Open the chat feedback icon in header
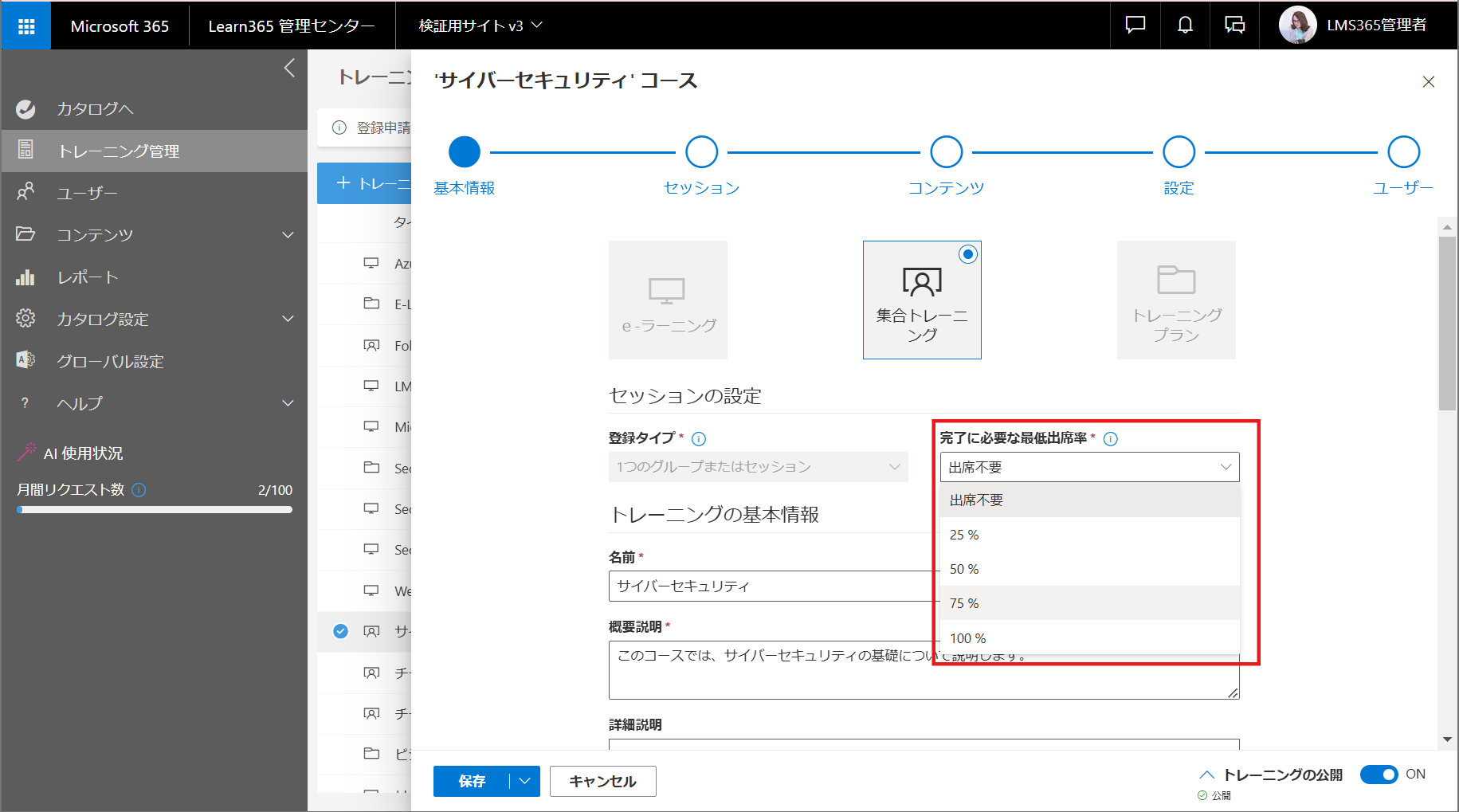 pos(1135,25)
